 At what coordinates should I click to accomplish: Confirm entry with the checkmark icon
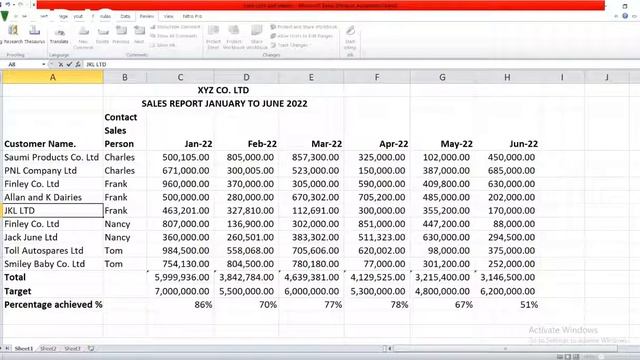coord(69,64)
